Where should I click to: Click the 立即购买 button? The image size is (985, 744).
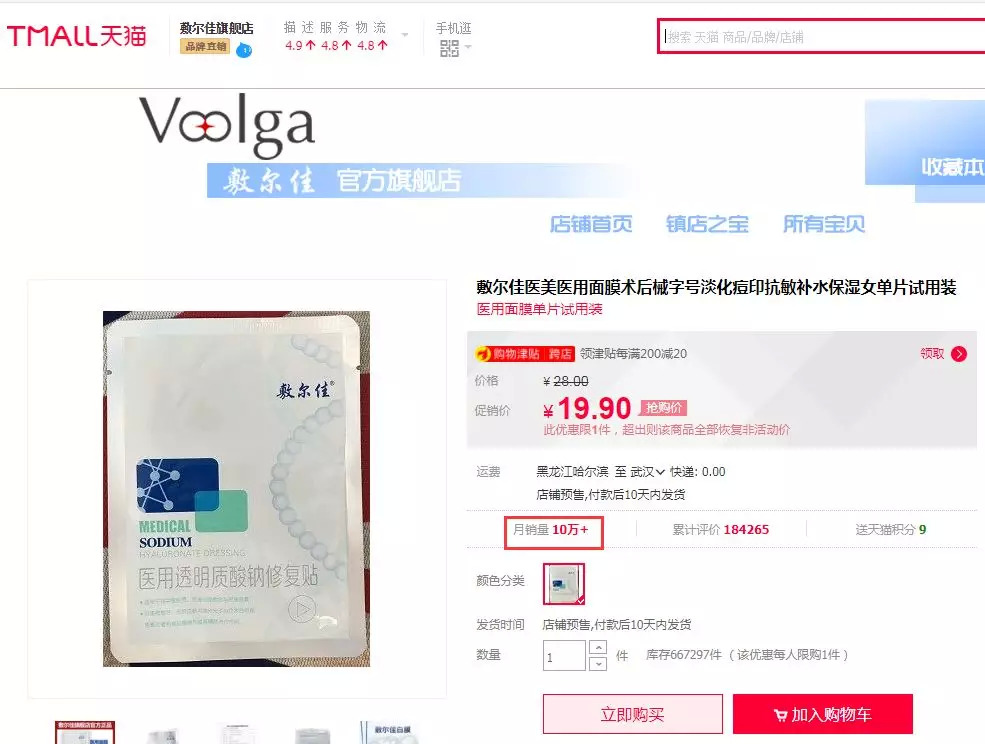pos(633,714)
